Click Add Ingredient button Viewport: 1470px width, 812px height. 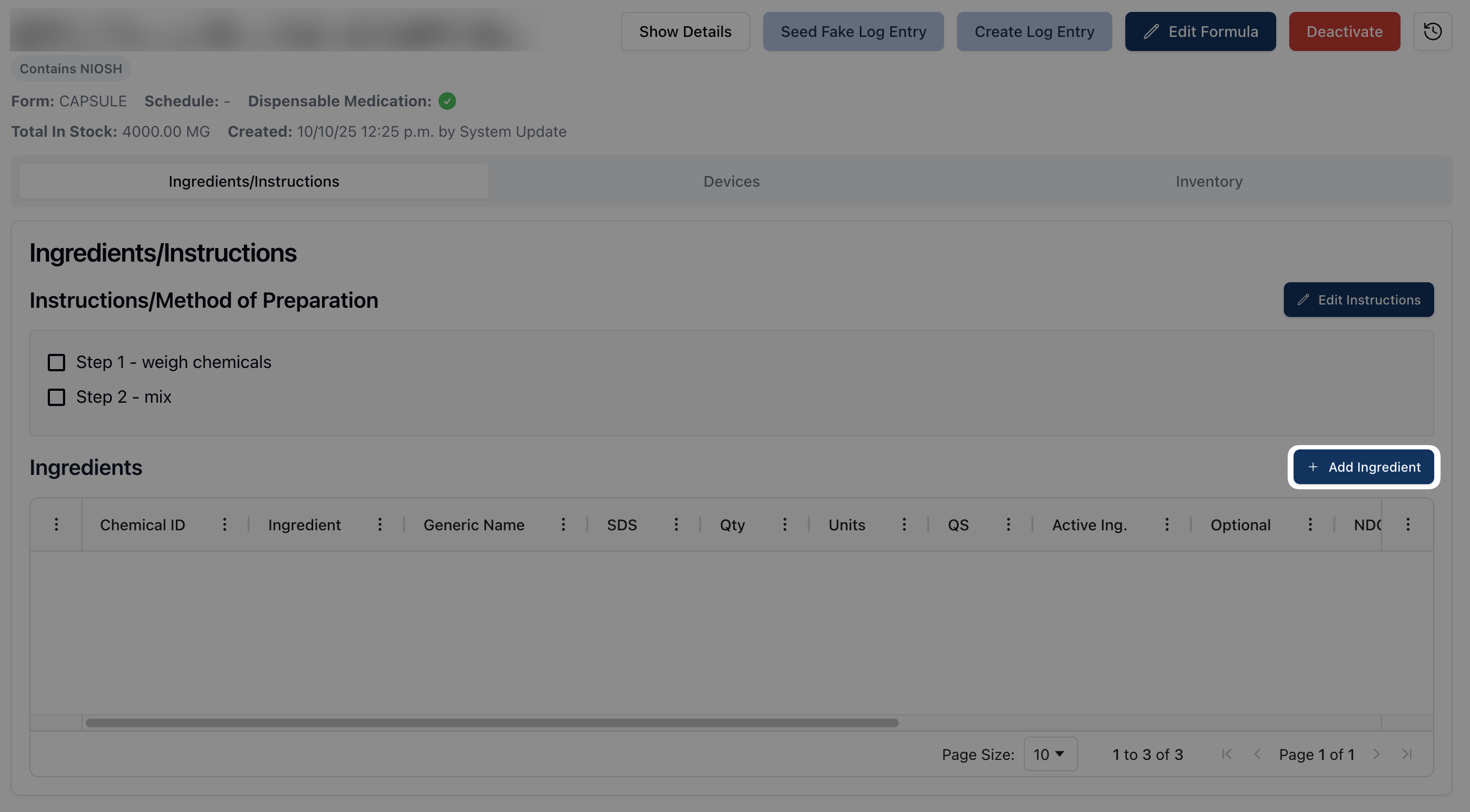click(x=1363, y=467)
